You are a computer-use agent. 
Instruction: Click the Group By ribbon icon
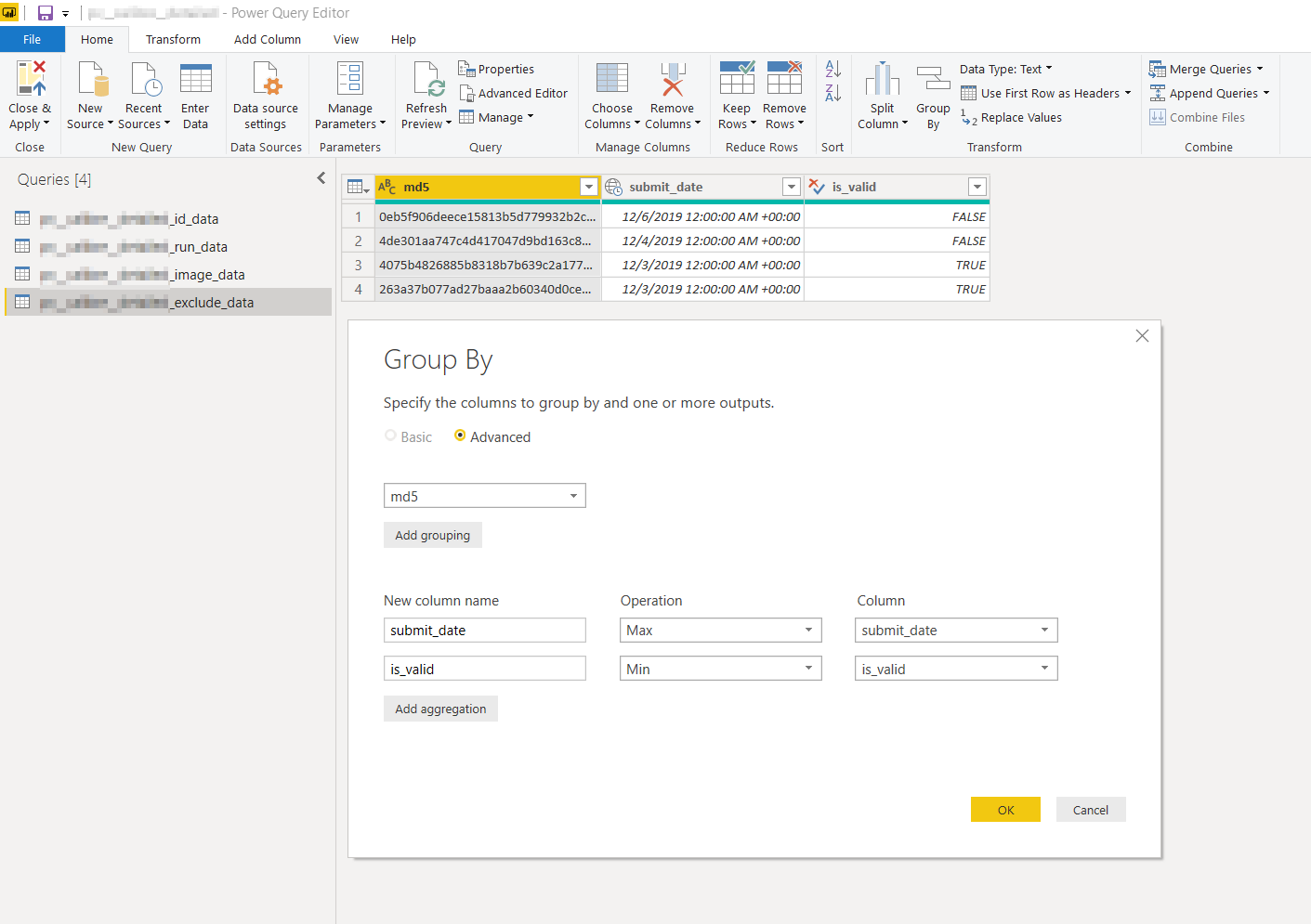934,79
